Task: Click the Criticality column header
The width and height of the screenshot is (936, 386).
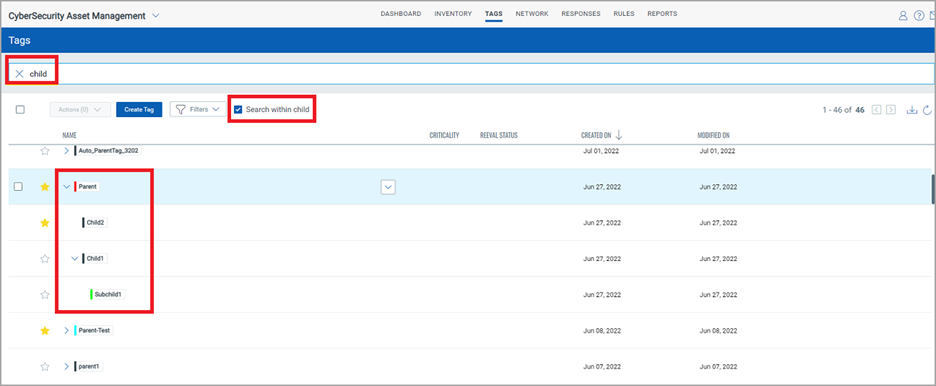Action: [444, 135]
